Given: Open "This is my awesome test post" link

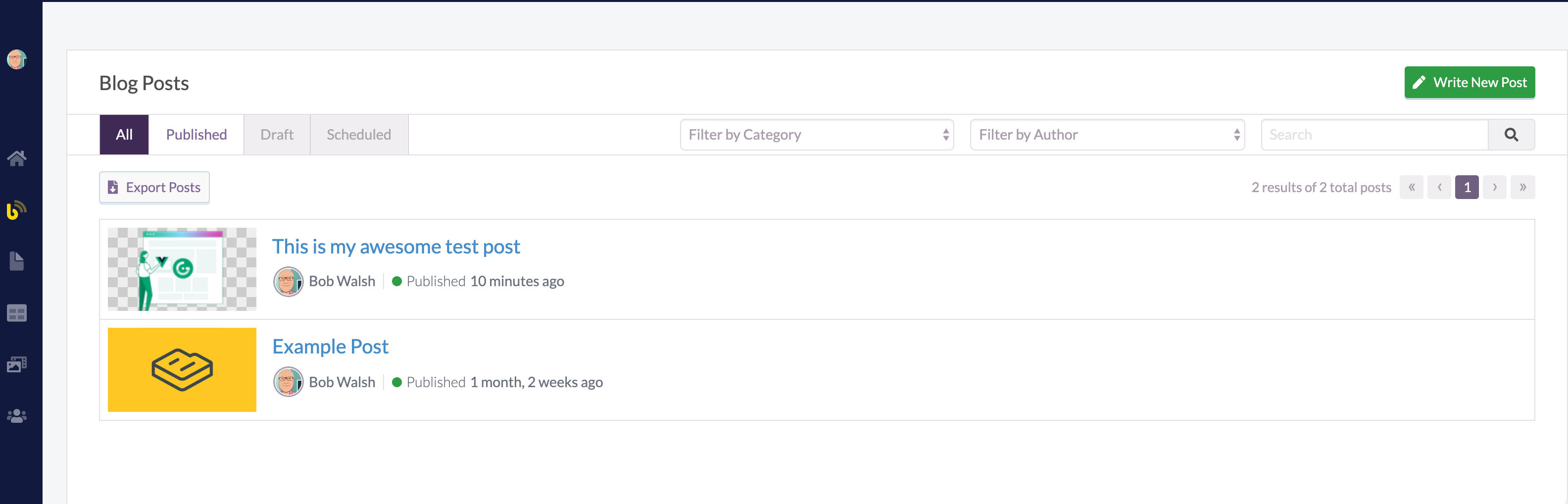Looking at the screenshot, I should pos(395,247).
